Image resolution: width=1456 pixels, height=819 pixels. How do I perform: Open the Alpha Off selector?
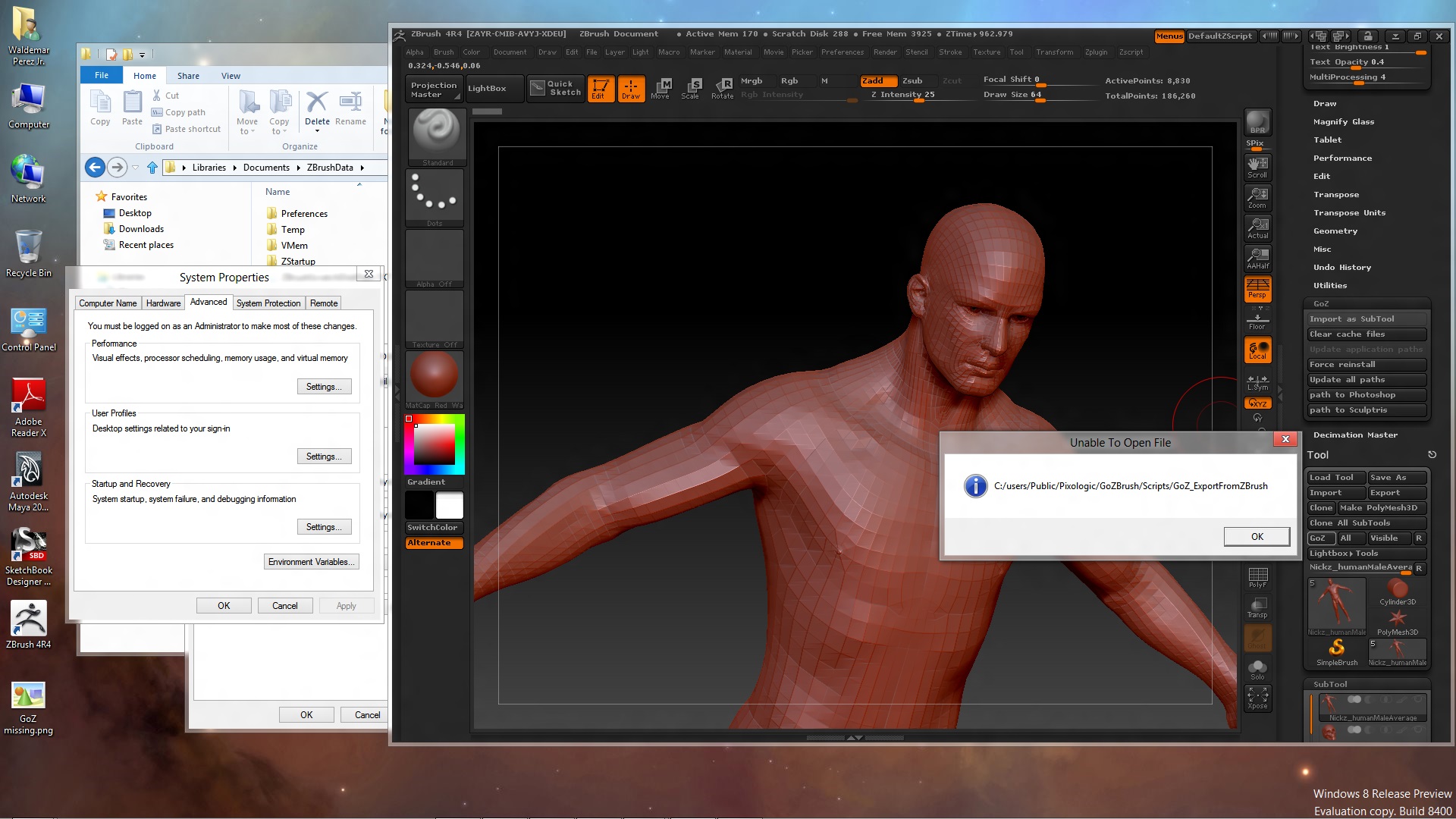(x=435, y=258)
